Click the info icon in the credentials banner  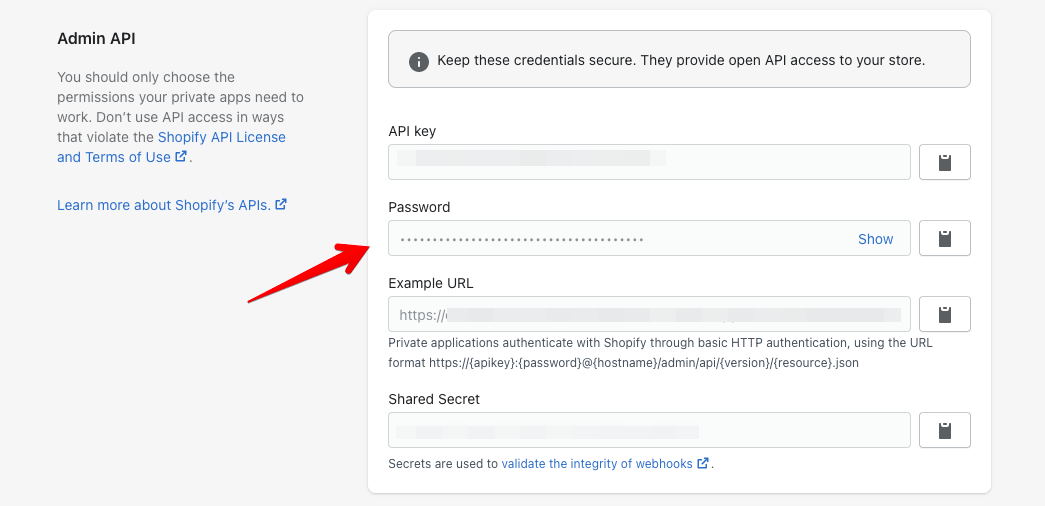(x=419, y=61)
